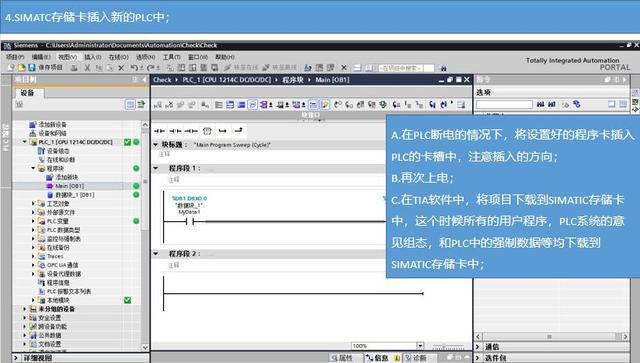
Task: Click the 保存项目 save project button
Action: tap(45, 67)
